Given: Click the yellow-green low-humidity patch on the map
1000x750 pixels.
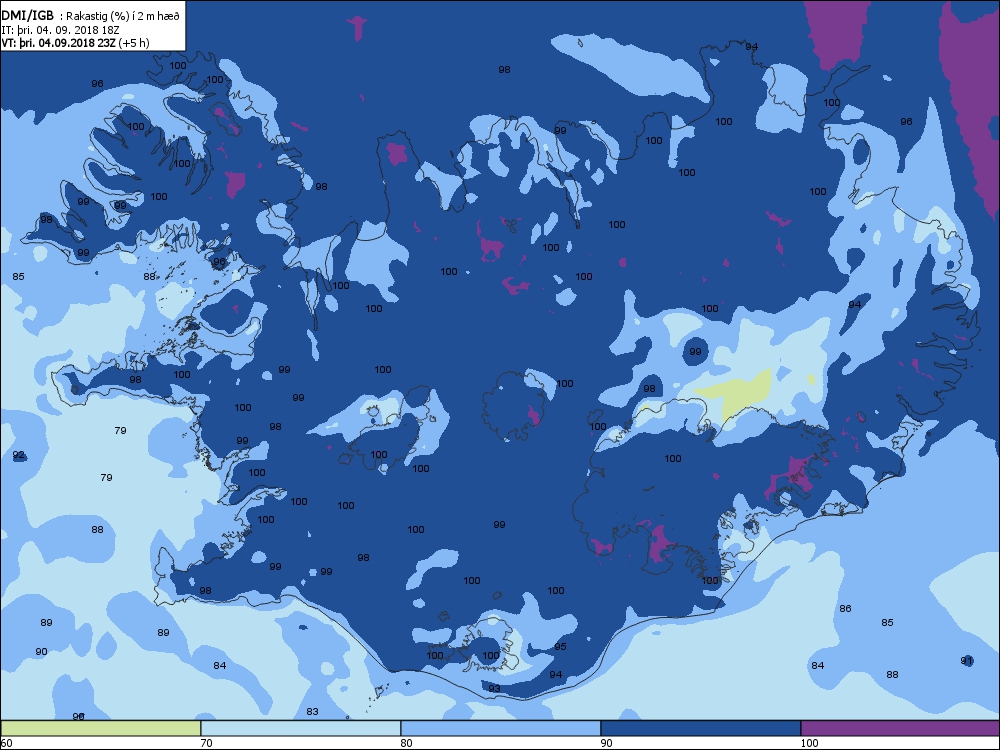Looking at the screenshot, I should pos(740,391).
